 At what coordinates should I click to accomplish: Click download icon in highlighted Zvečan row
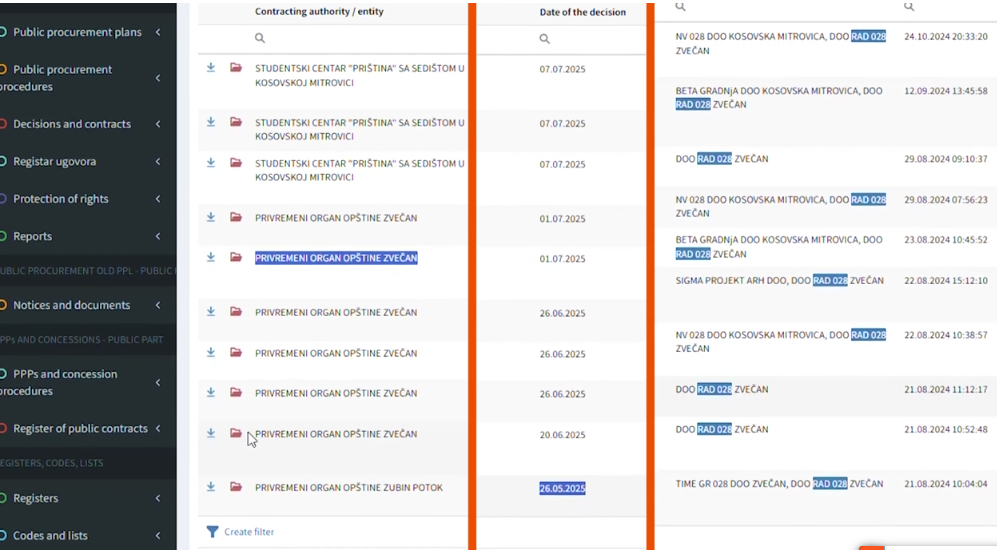[x=211, y=257]
